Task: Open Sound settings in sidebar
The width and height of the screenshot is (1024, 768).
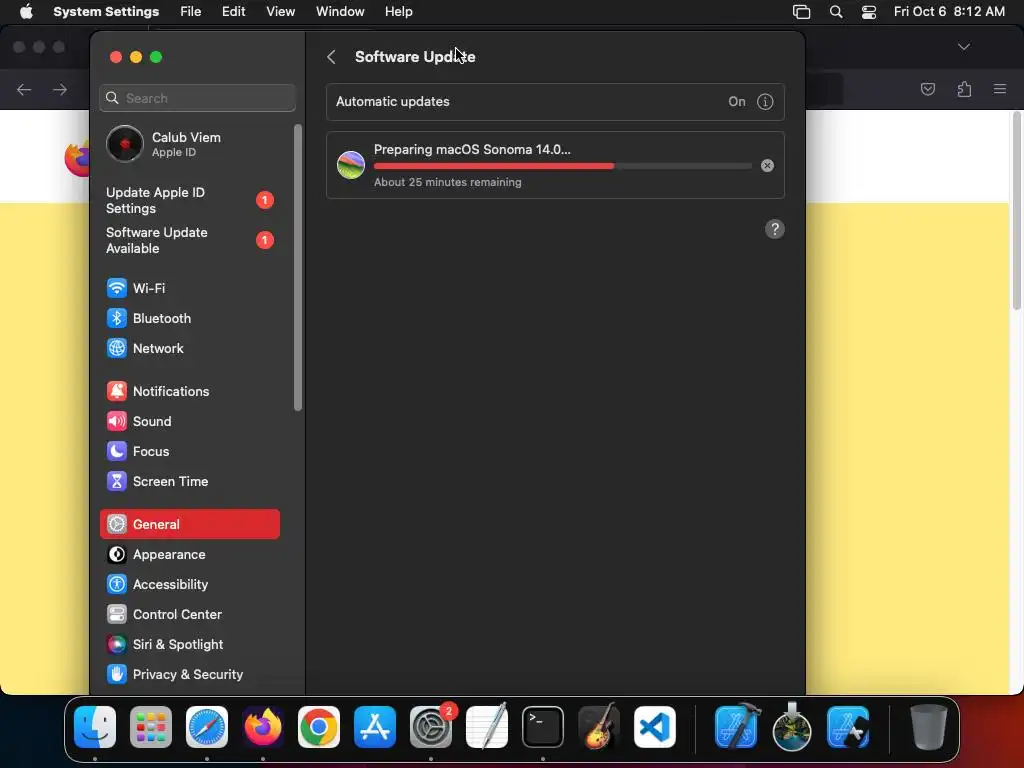Action: 190,421
